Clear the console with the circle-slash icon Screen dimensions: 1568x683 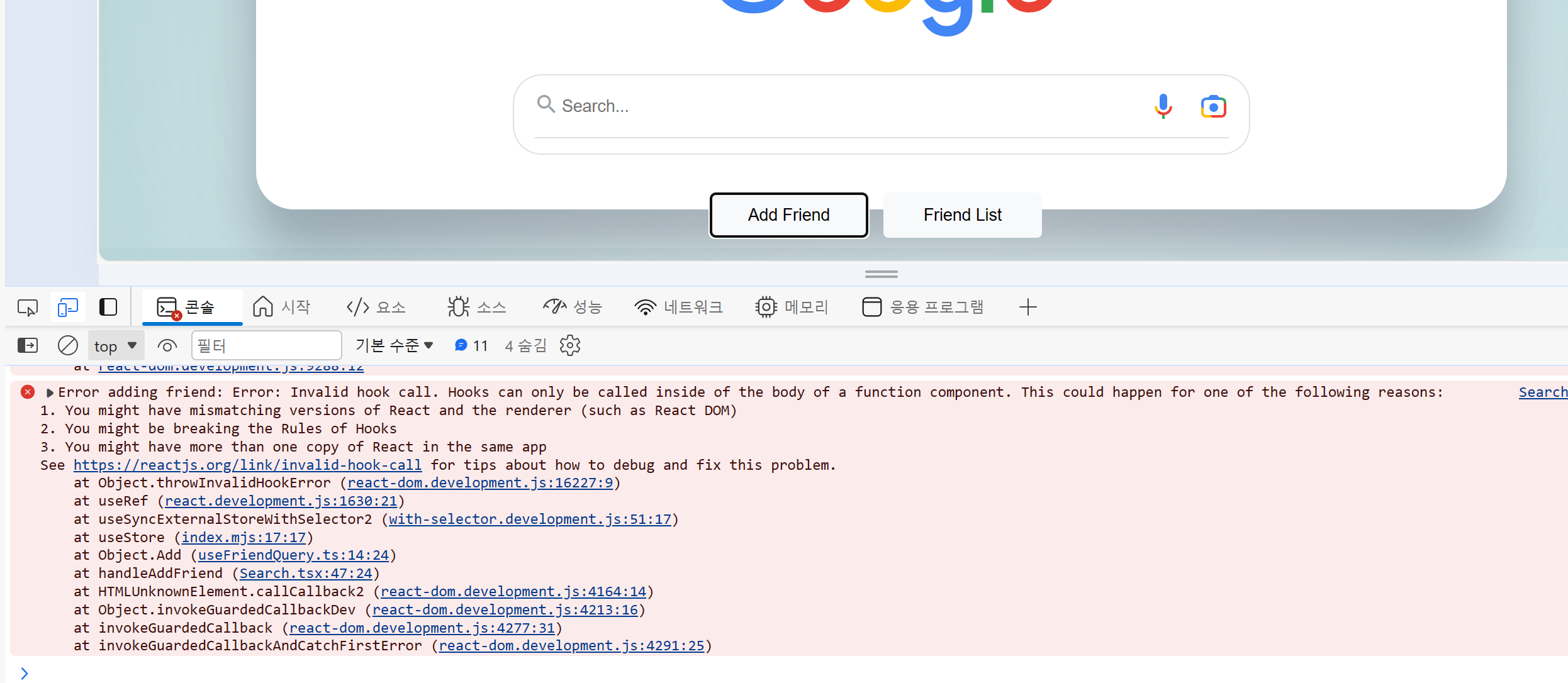67,345
